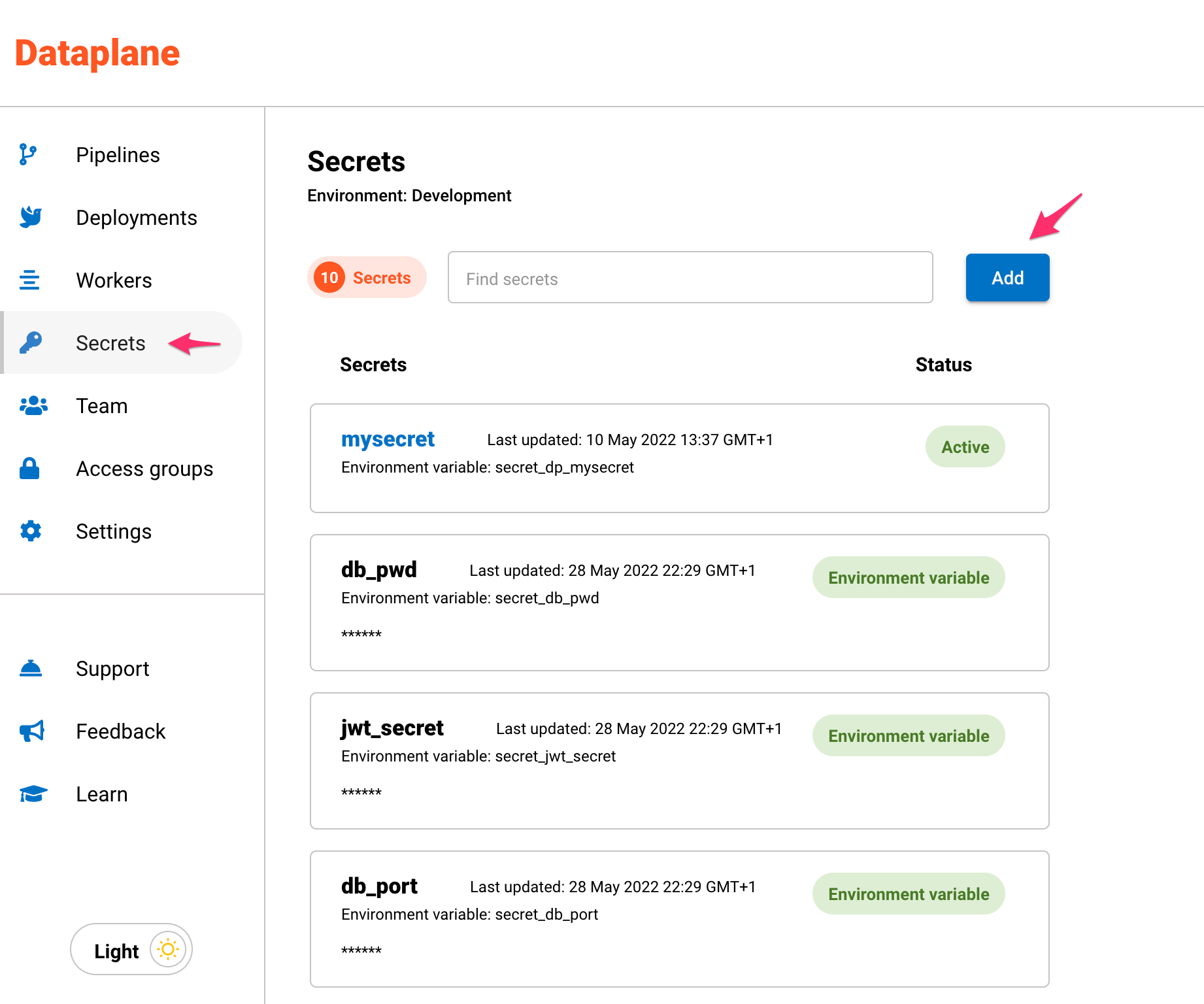Image resolution: width=1204 pixels, height=1004 pixels.
Task: Click the Deployments bird icon
Action: tap(30, 217)
